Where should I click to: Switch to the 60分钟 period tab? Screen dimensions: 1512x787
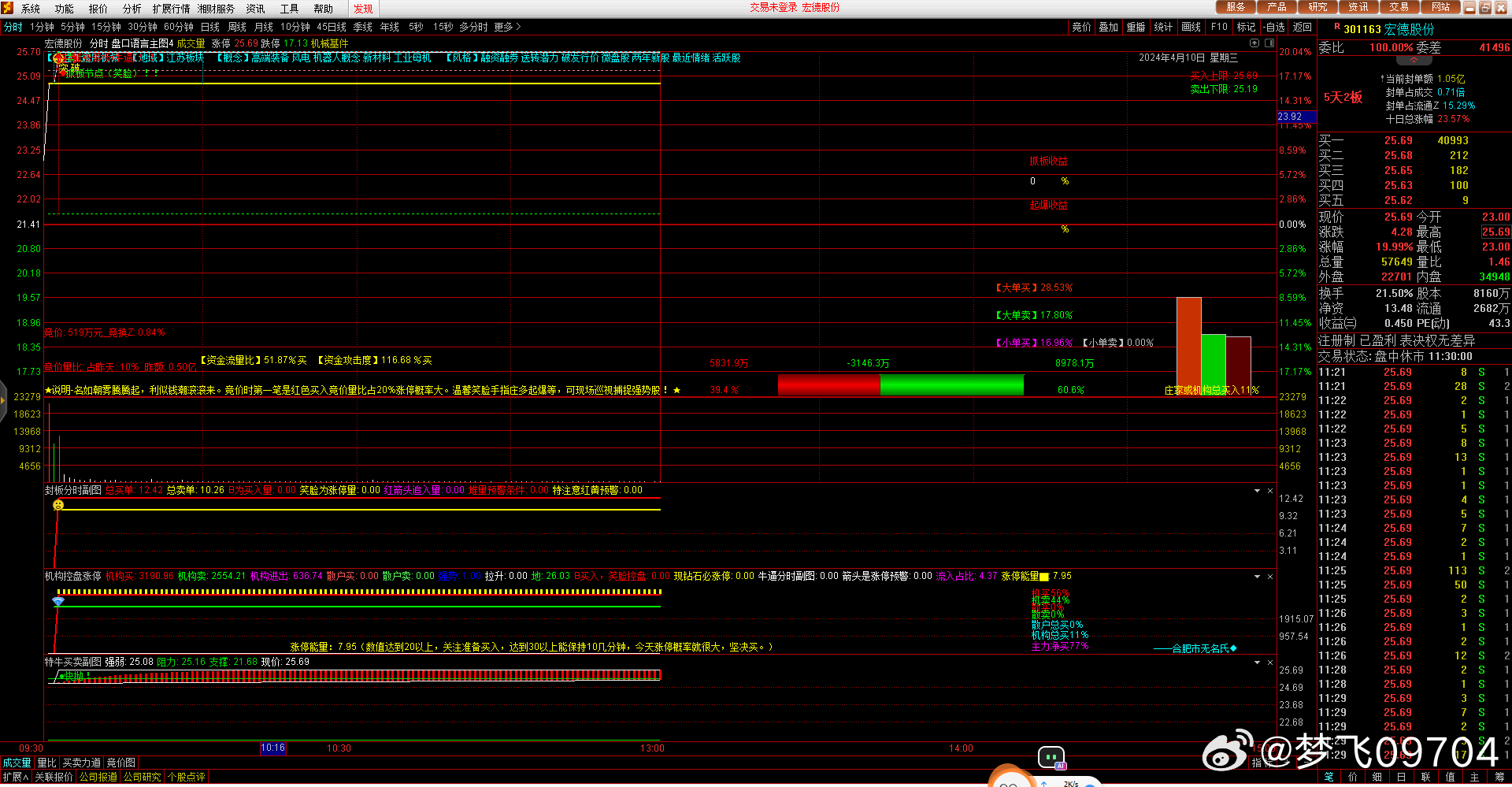[x=179, y=27]
